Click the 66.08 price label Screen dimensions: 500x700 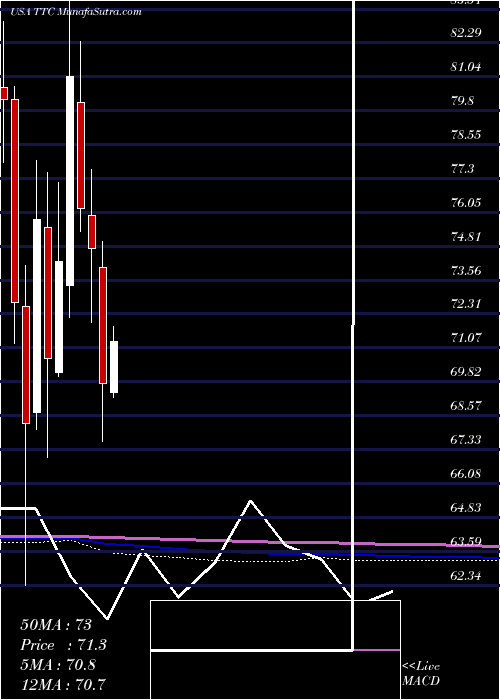[466, 473]
